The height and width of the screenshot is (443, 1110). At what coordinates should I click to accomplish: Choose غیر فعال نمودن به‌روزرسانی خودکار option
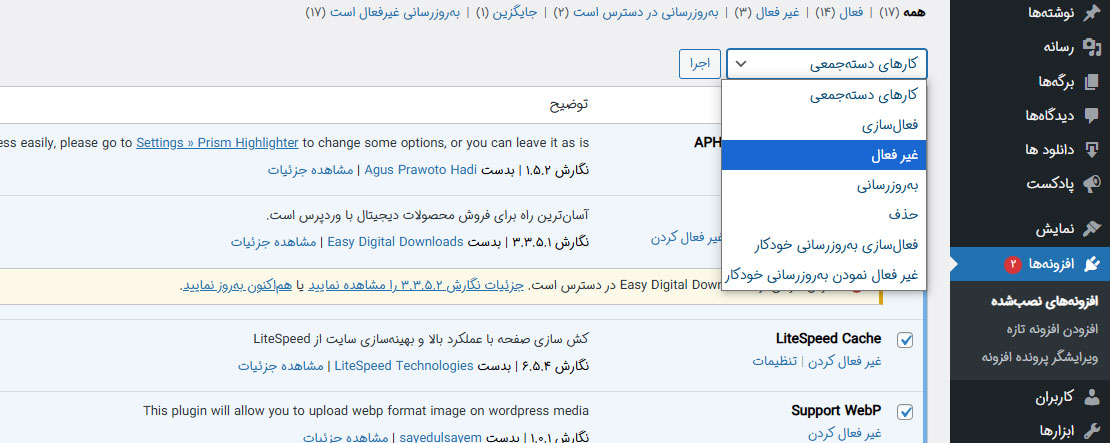(x=823, y=275)
